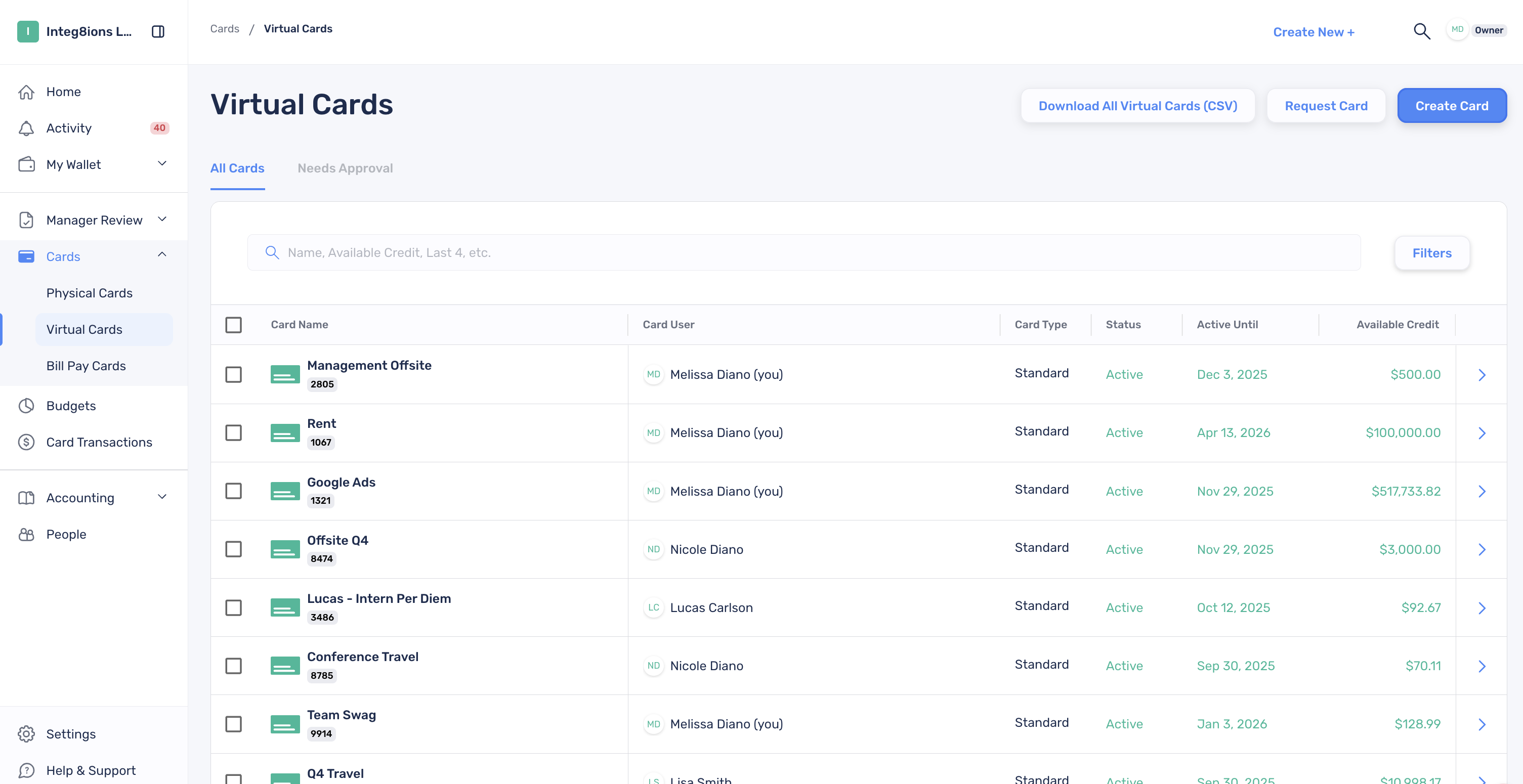Screen dimensions: 1523x784
Task: Expand the Manager Review chevron
Action: coord(162,219)
